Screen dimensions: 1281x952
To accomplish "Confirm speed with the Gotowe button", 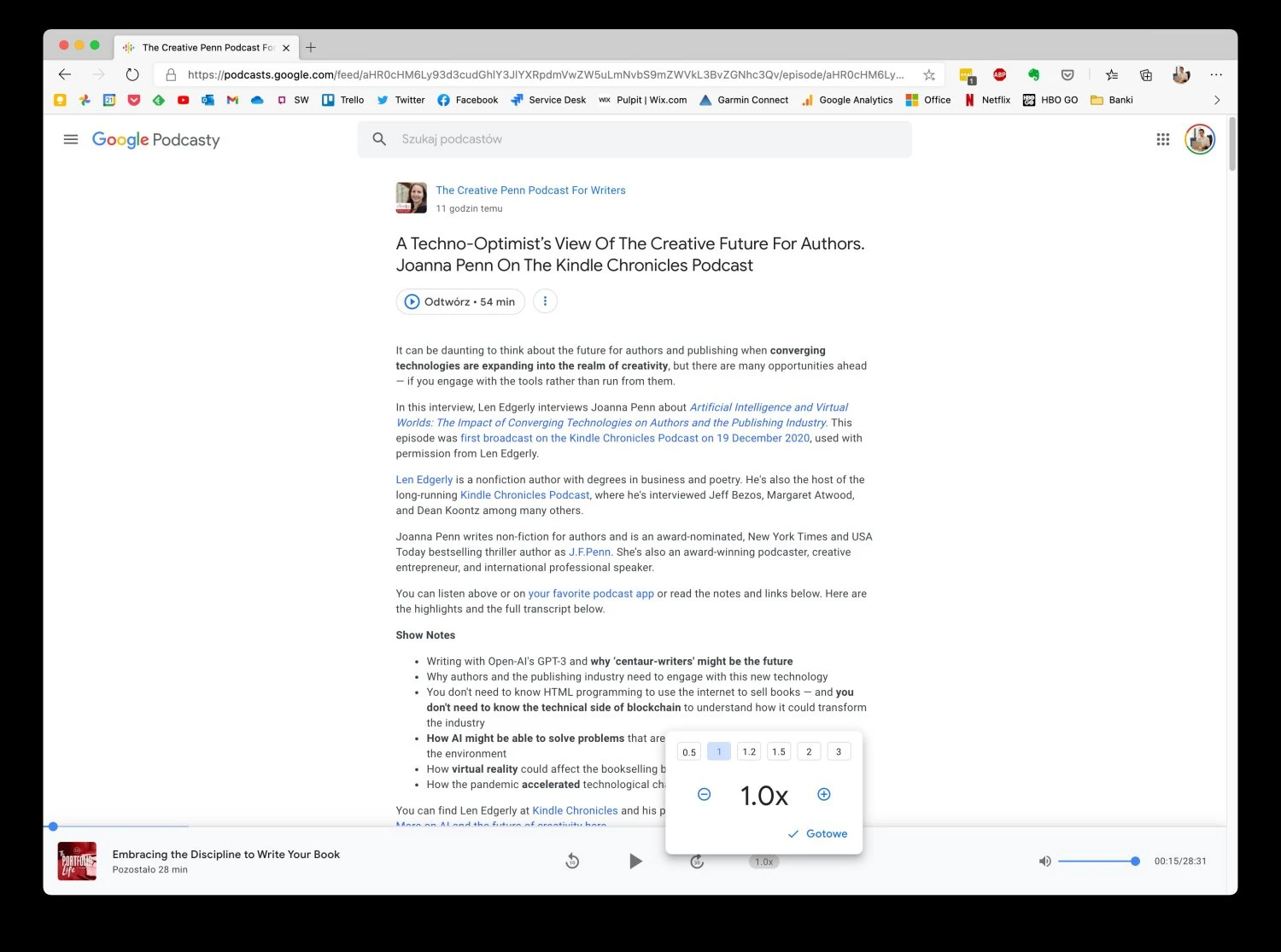I will (817, 834).
